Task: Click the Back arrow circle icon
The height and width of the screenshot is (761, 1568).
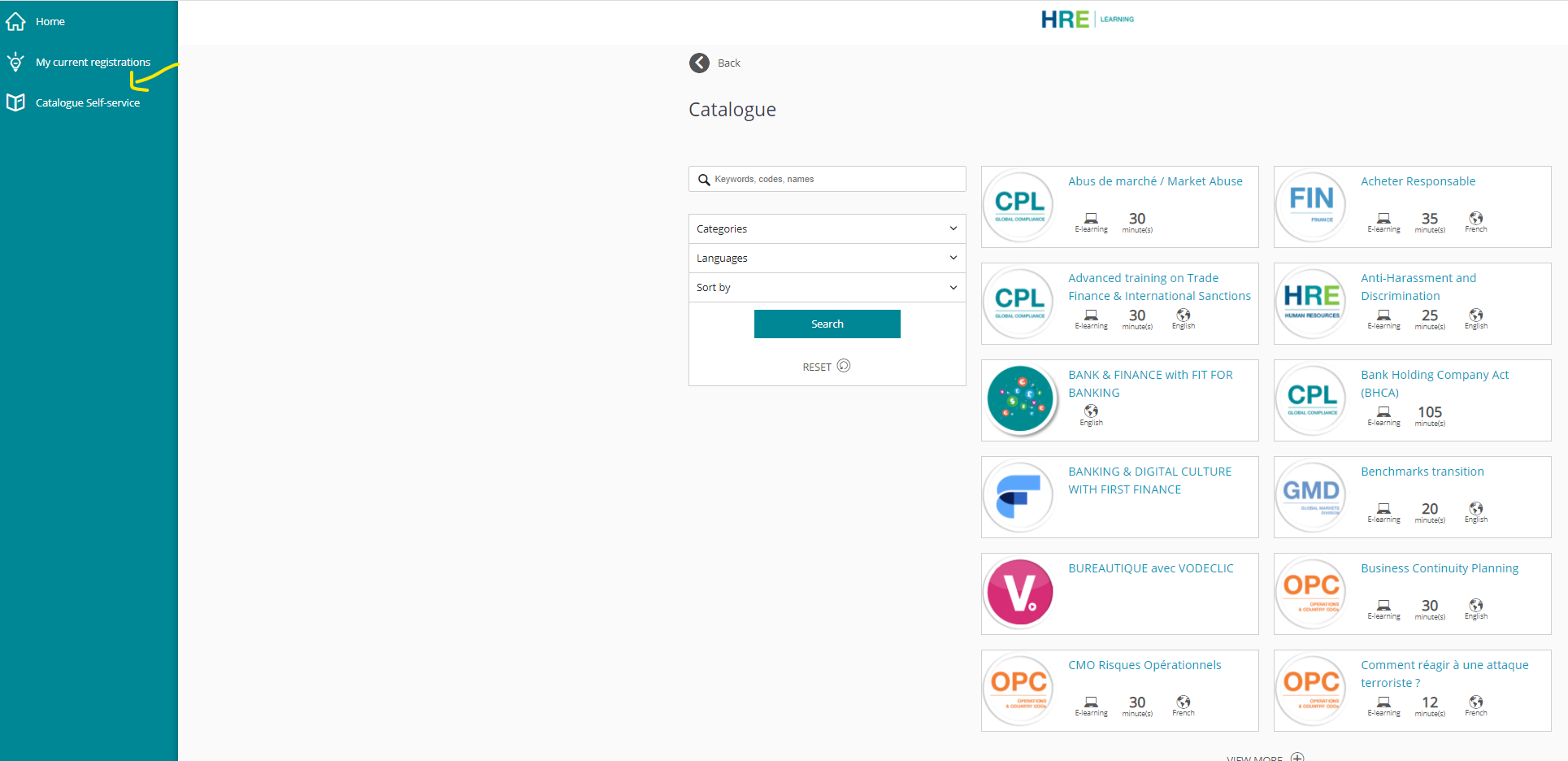Action: click(699, 63)
